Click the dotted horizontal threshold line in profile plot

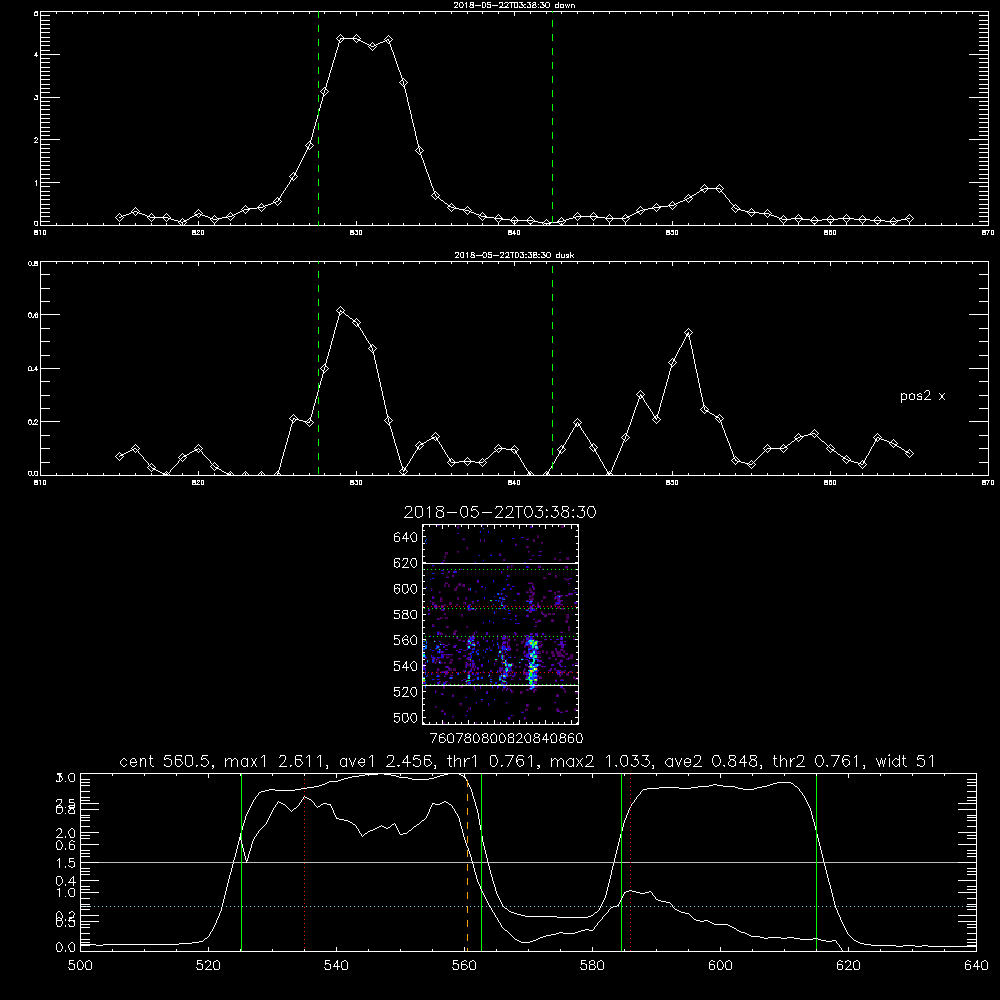[528, 906]
